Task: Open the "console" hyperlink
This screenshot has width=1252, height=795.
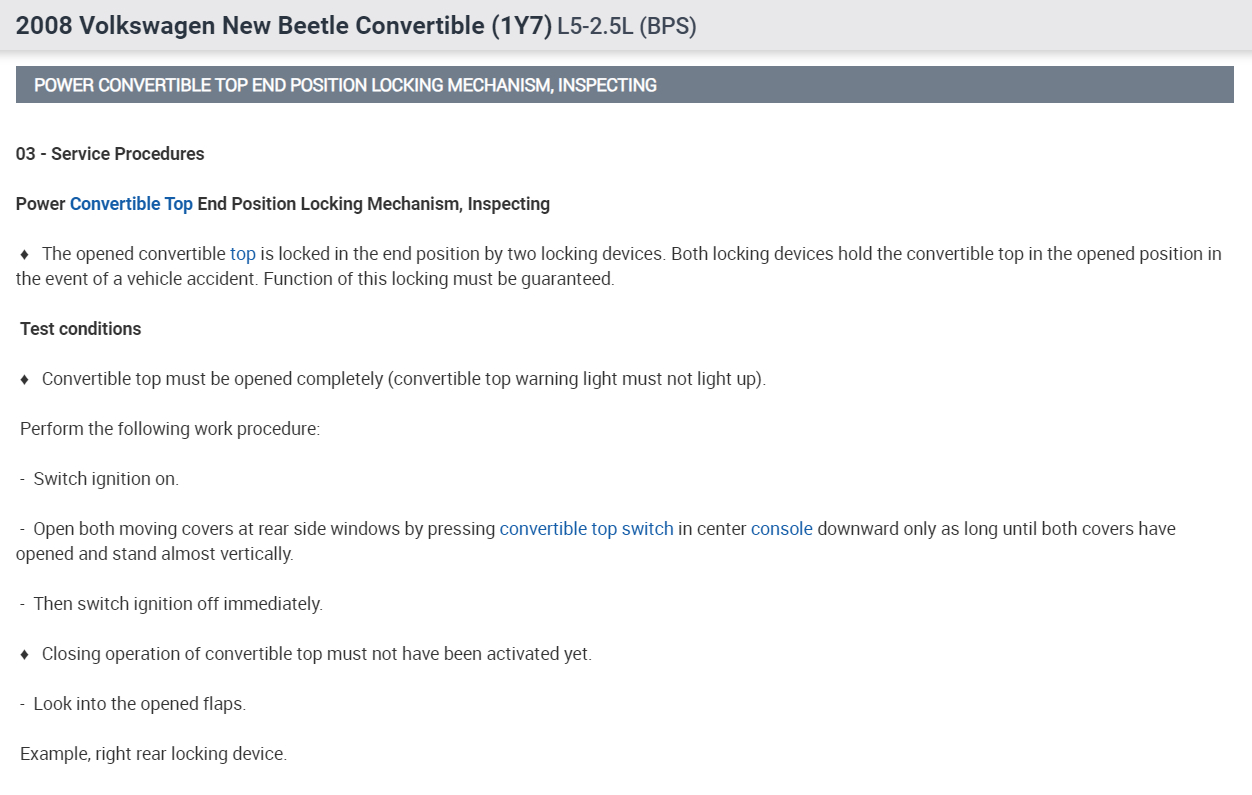Action: coord(781,529)
